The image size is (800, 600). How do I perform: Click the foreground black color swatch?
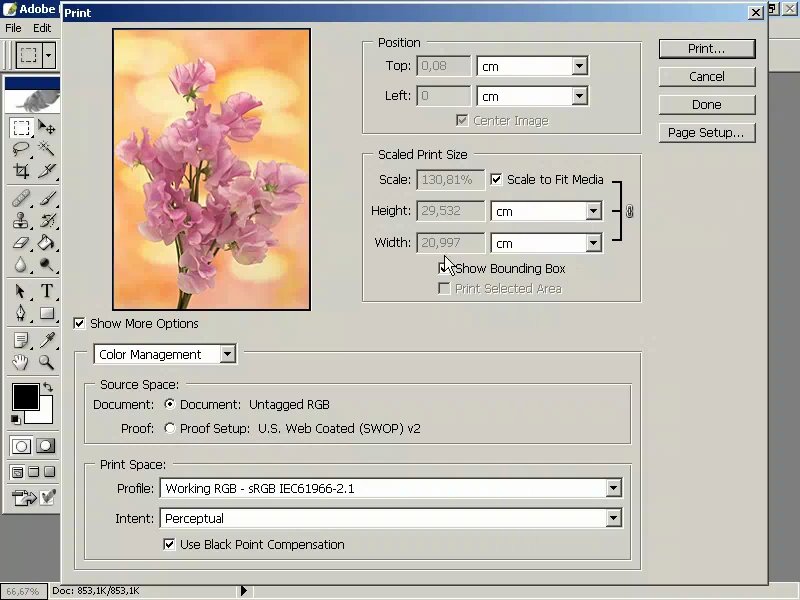25,395
